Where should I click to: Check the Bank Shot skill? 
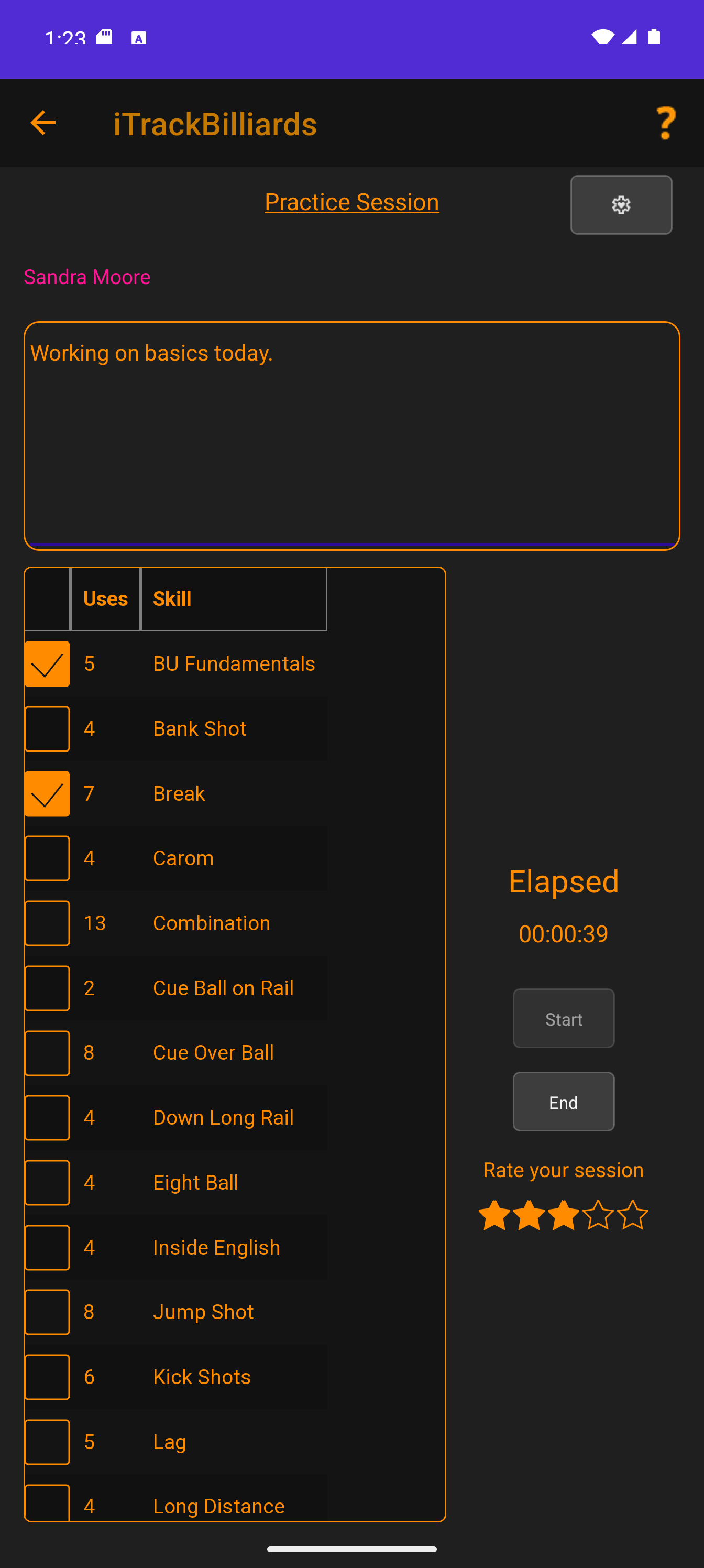(x=47, y=728)
